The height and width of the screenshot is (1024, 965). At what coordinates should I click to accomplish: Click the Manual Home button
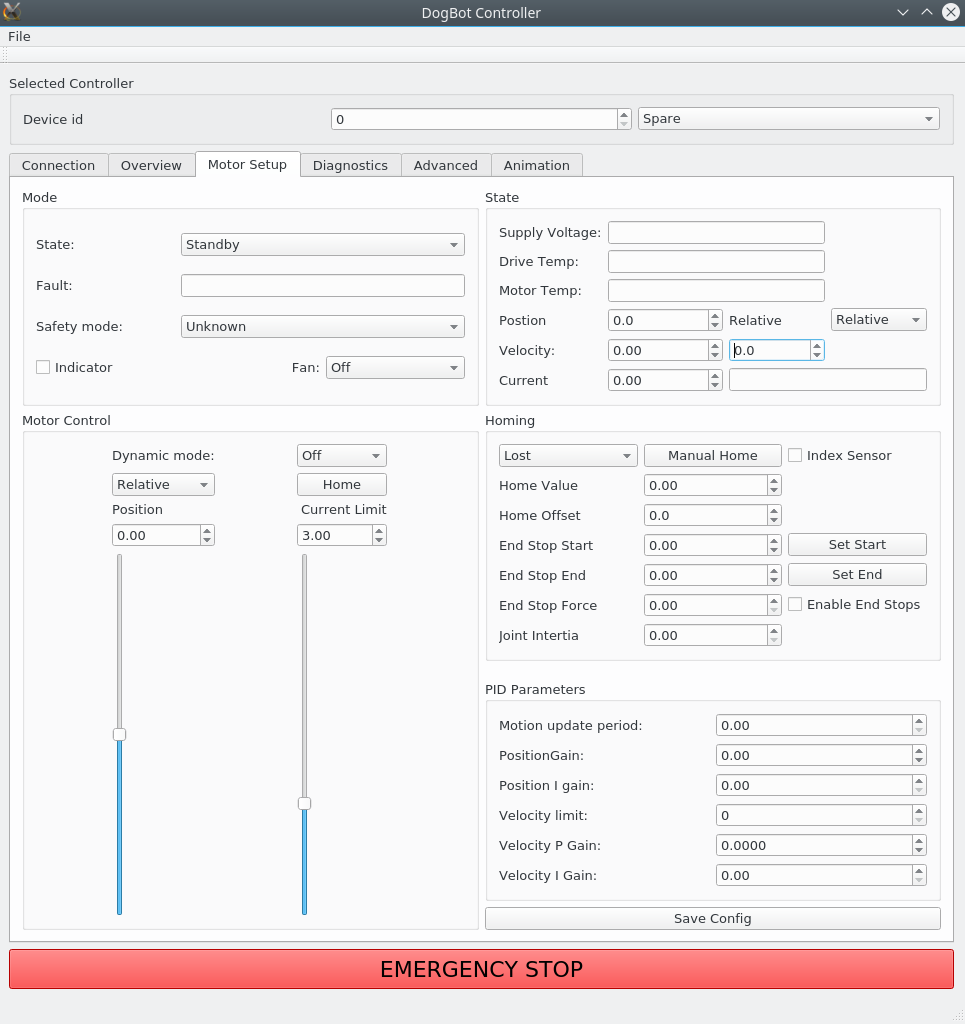point(712,456)
